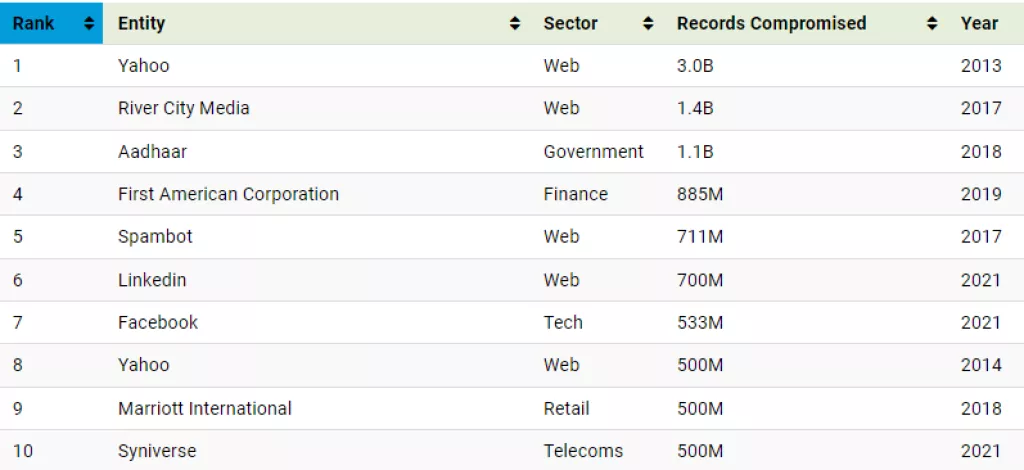Click the sort arrows in Rank header
The image size is (1024, 470).
pyautogui.click(x=89, y=23)
